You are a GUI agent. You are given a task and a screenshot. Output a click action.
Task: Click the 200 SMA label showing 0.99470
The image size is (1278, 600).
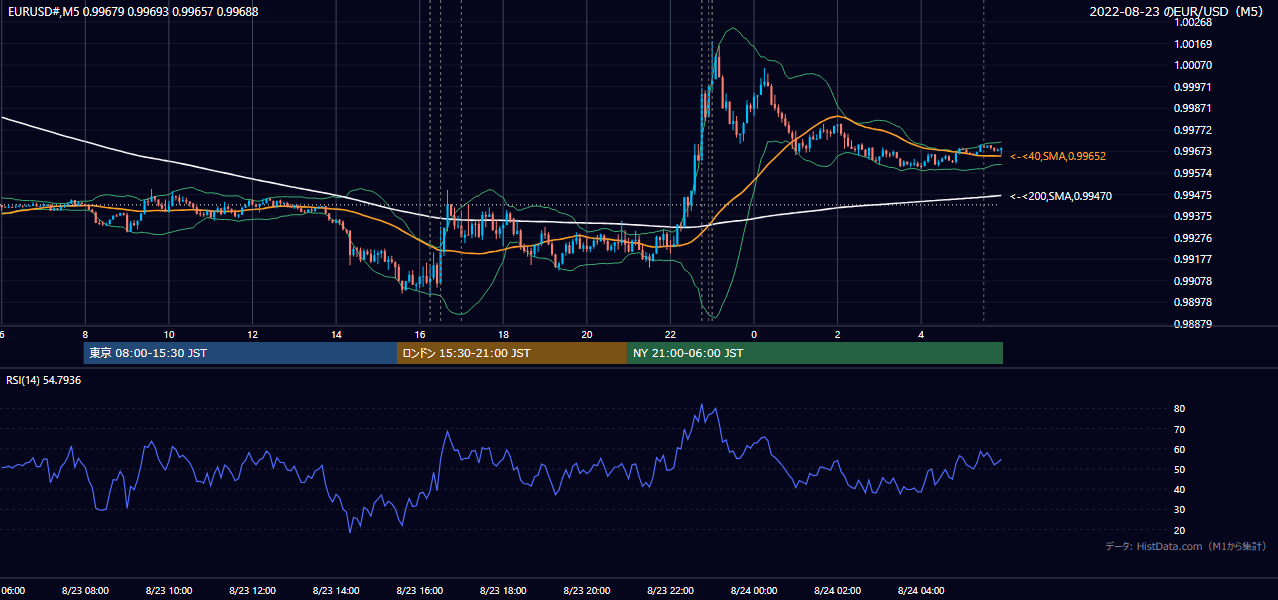coord(1061,197)
